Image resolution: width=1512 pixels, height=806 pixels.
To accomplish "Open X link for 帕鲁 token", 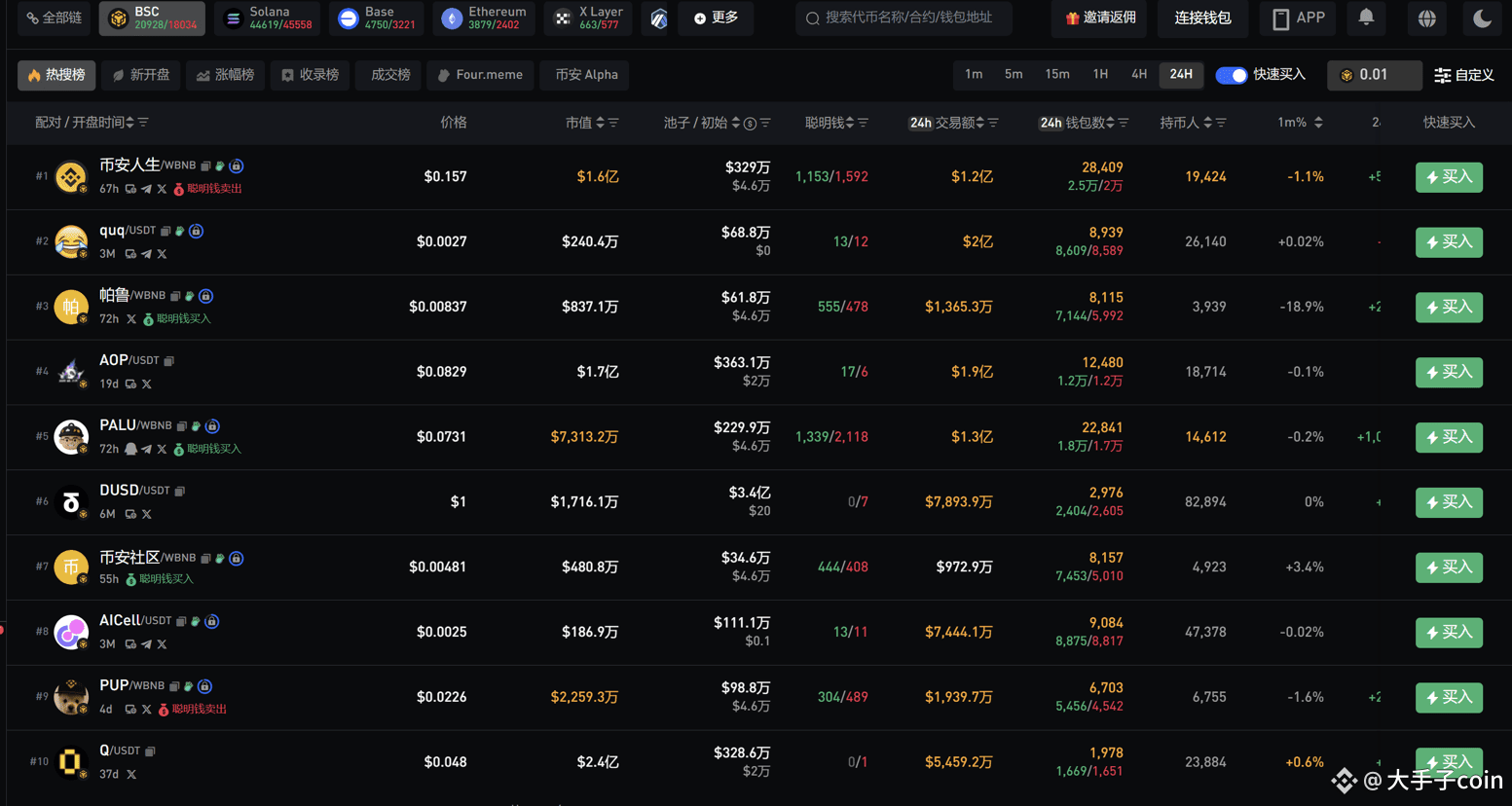I will click(x=130, y=319).
